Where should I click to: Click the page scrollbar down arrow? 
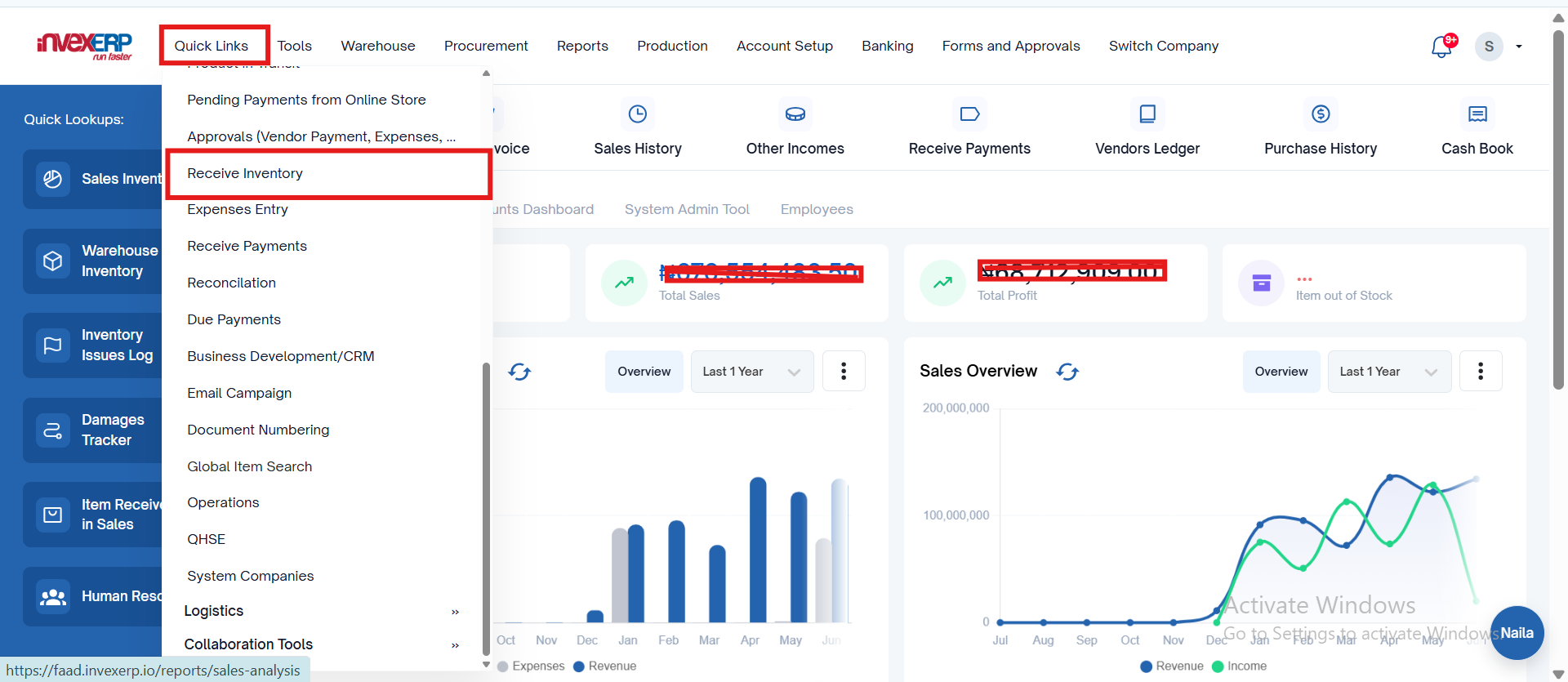pyautogui.click(x=1558, y=675)
